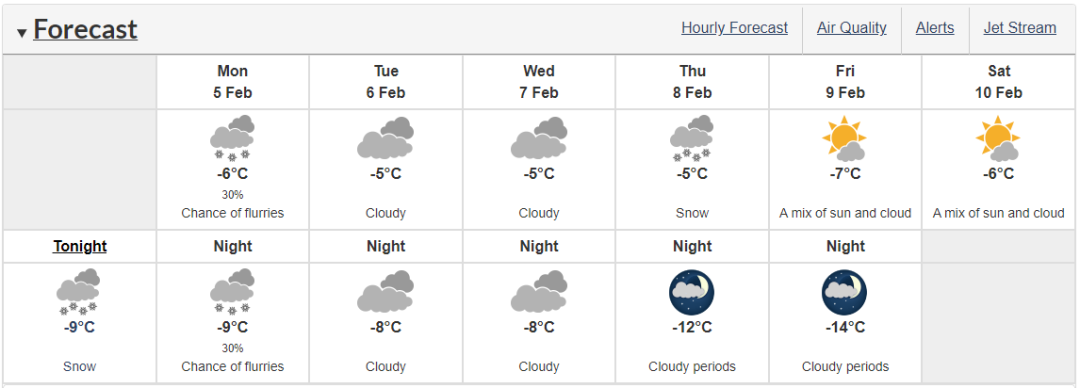Open the Jet Stream link
The image size is (1080, 388).
1019,28
